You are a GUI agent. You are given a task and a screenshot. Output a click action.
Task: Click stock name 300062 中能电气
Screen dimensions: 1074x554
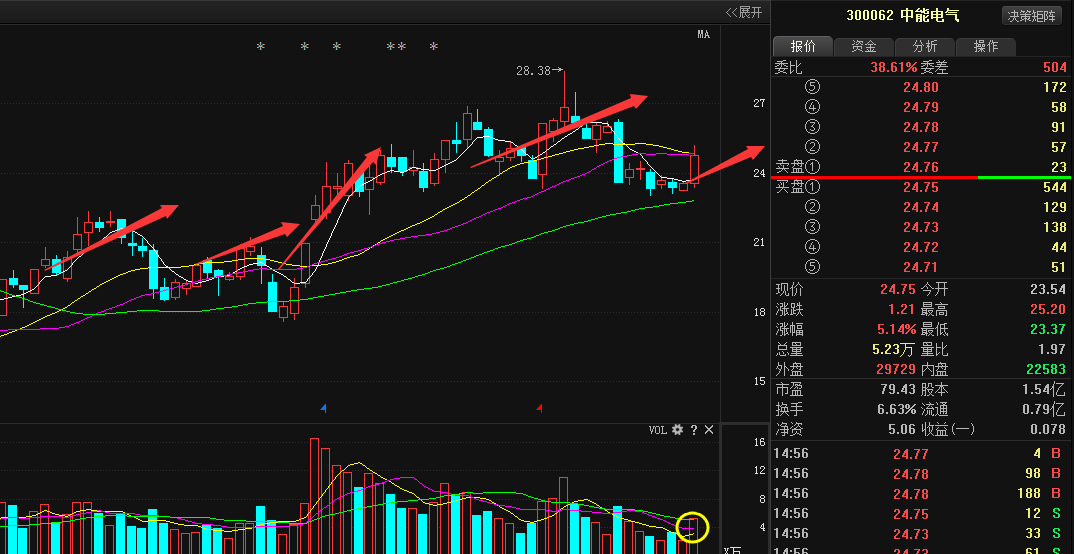pyautogui.click(x=903, y=15)
